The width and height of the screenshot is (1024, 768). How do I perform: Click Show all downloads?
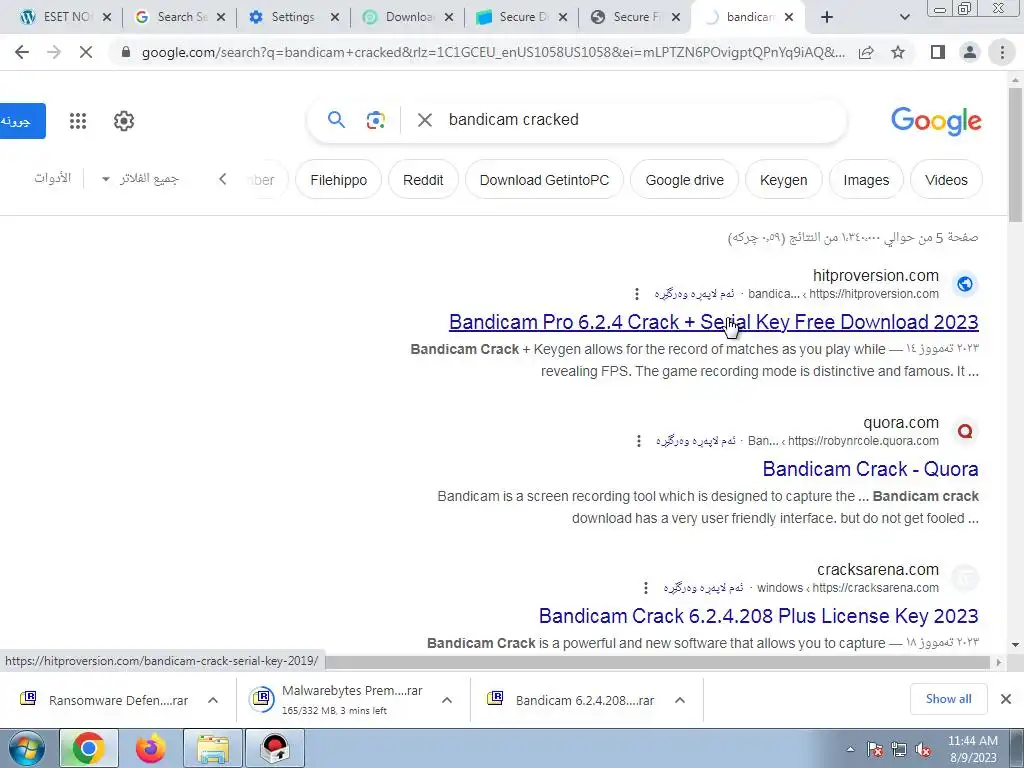[x=948, y=699]
